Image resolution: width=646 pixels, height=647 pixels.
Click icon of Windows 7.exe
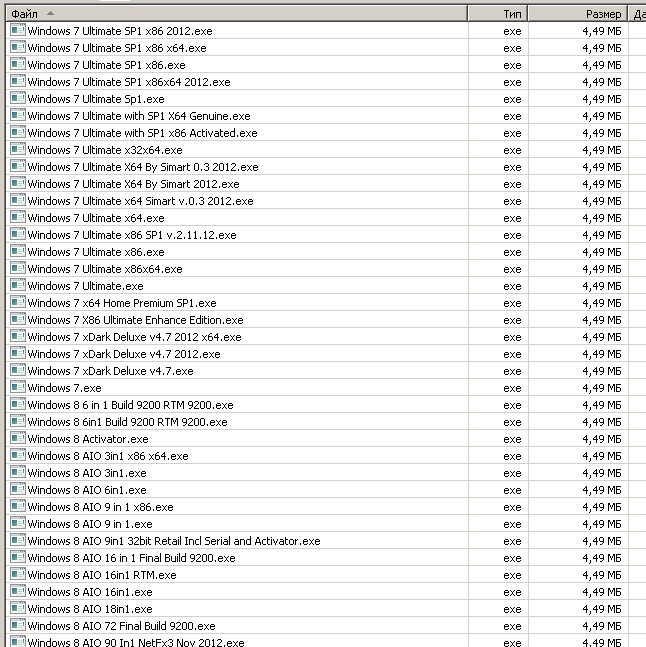(x=18, y=387)
